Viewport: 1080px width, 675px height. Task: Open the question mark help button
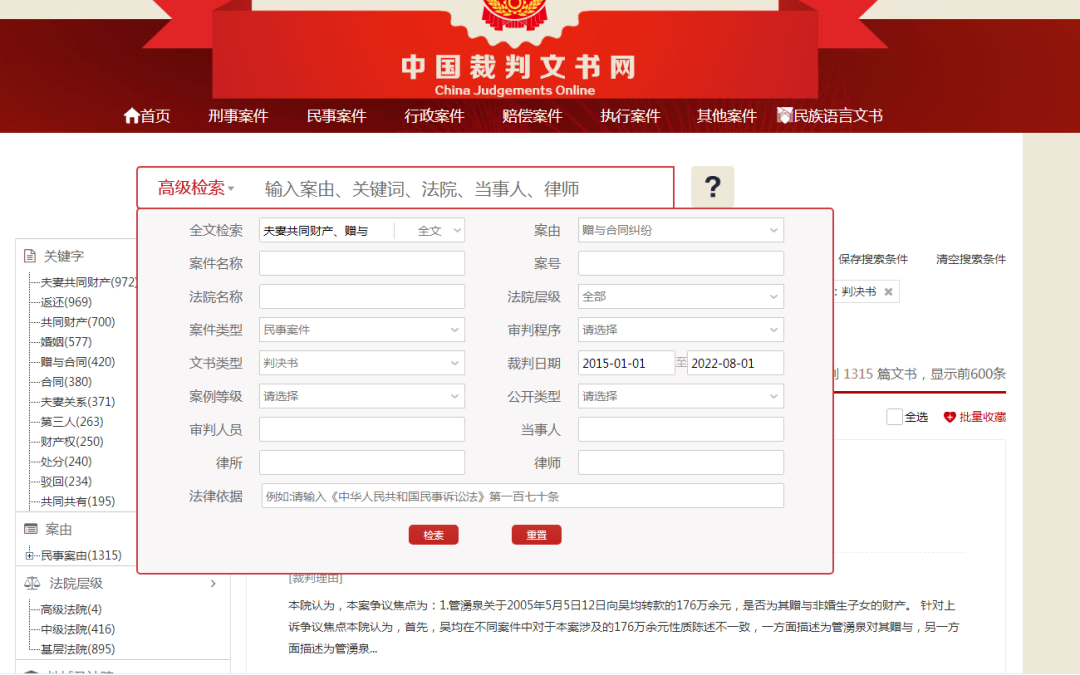(x=713, y=187)
